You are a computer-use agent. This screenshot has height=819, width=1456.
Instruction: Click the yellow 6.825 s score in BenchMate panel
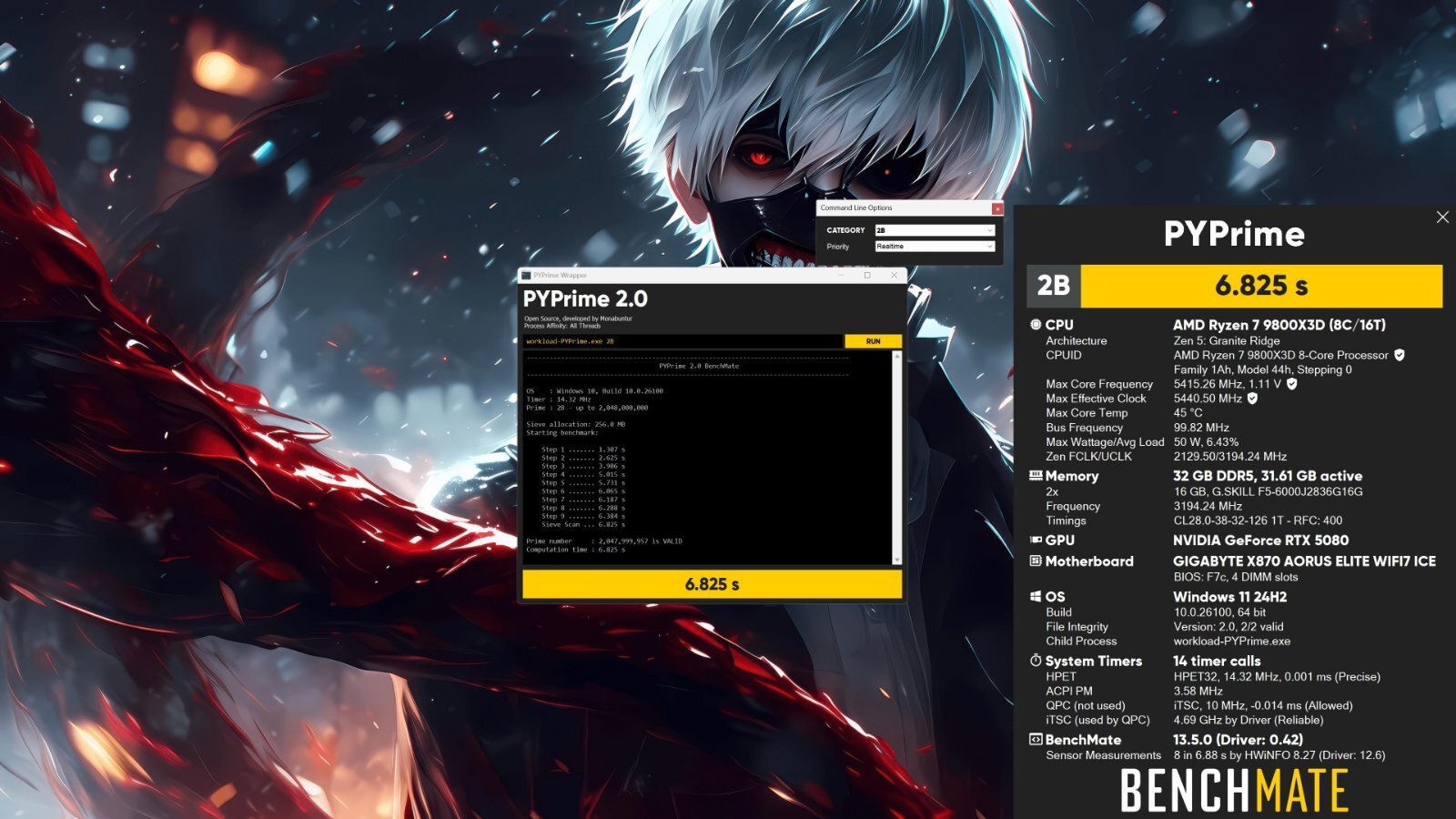(1261, 286)
